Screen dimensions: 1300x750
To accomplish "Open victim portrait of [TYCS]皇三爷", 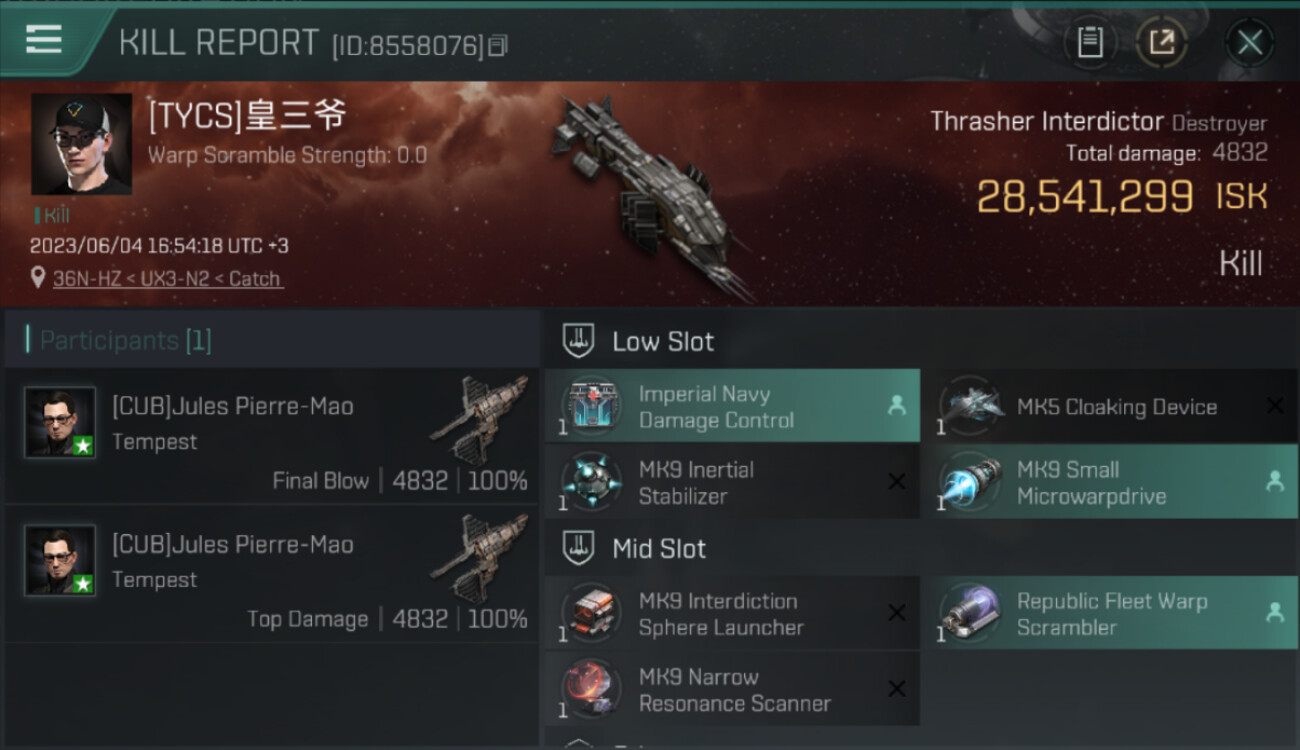I will click(81, 144).
